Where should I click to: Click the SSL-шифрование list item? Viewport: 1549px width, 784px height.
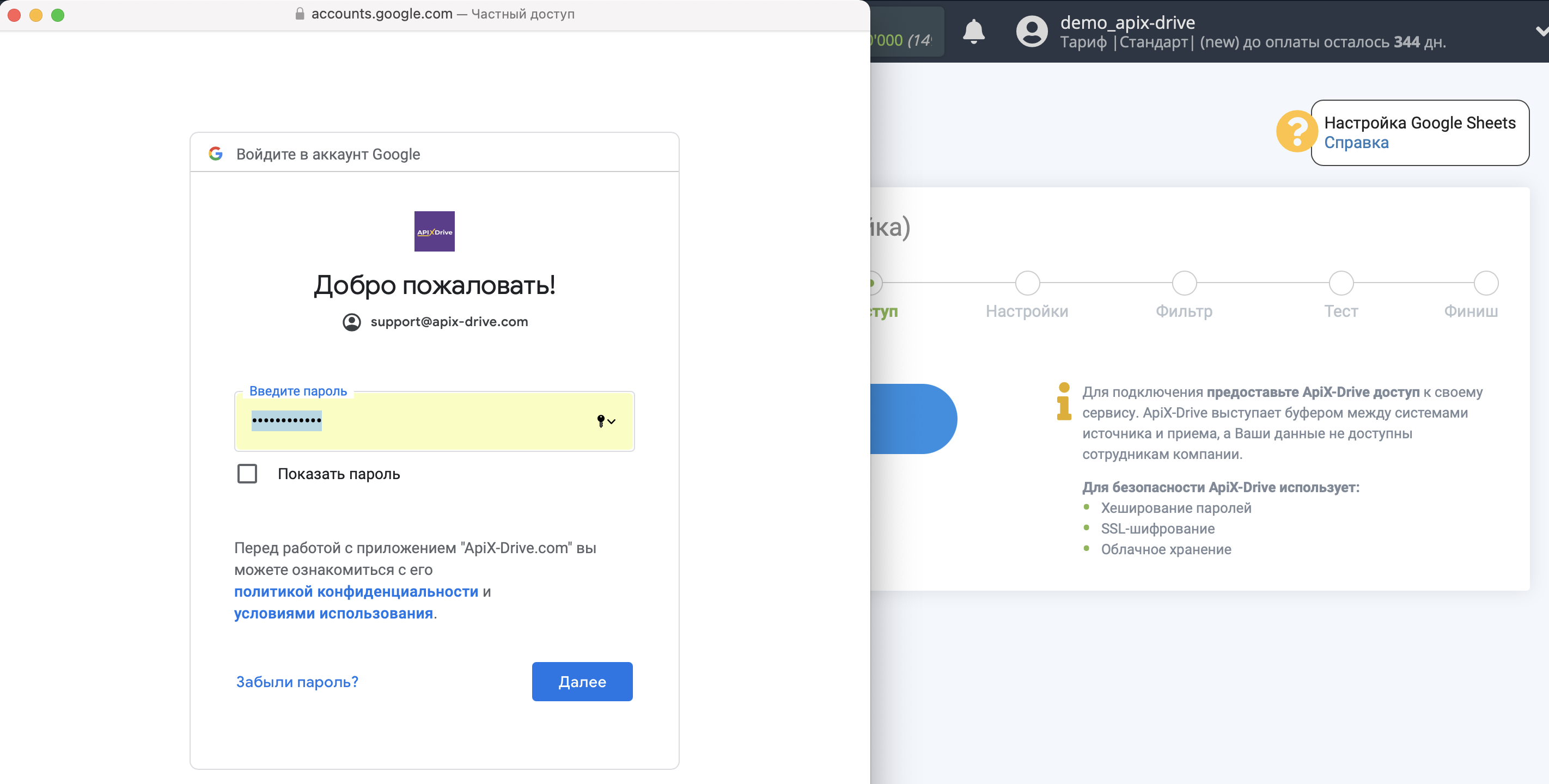(1157, 529)
